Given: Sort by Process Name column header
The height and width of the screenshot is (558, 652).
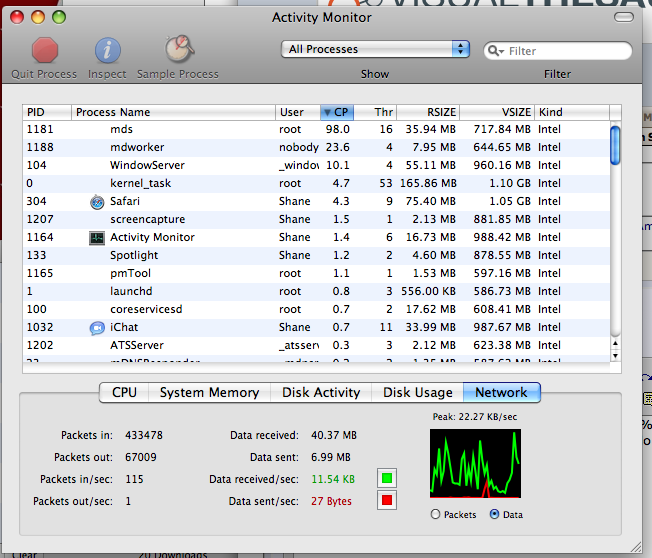Looking at the screenshot, I should click(173, 112).
